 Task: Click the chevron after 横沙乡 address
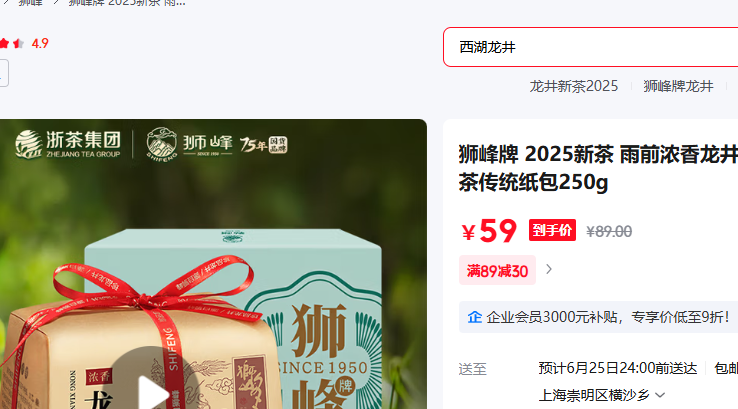point(660,395)
